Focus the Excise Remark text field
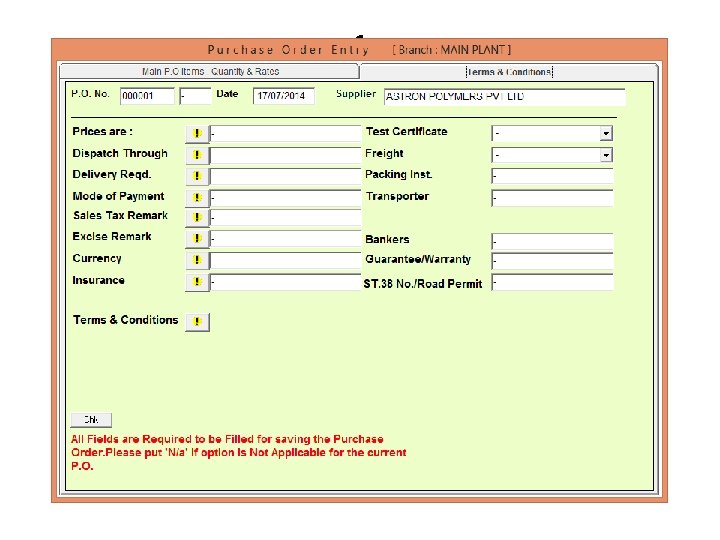The width and height of the screenshot is (720, 540). 286,239
